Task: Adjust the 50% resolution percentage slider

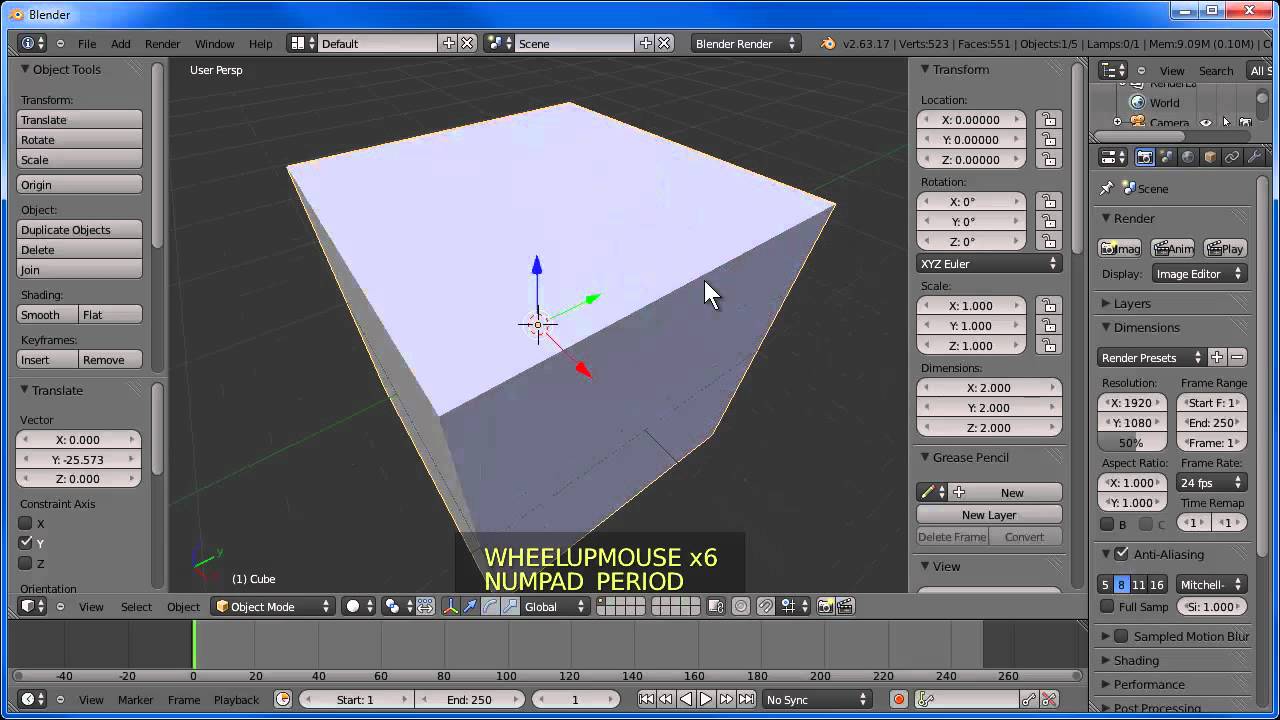Action: [1132, 442]
